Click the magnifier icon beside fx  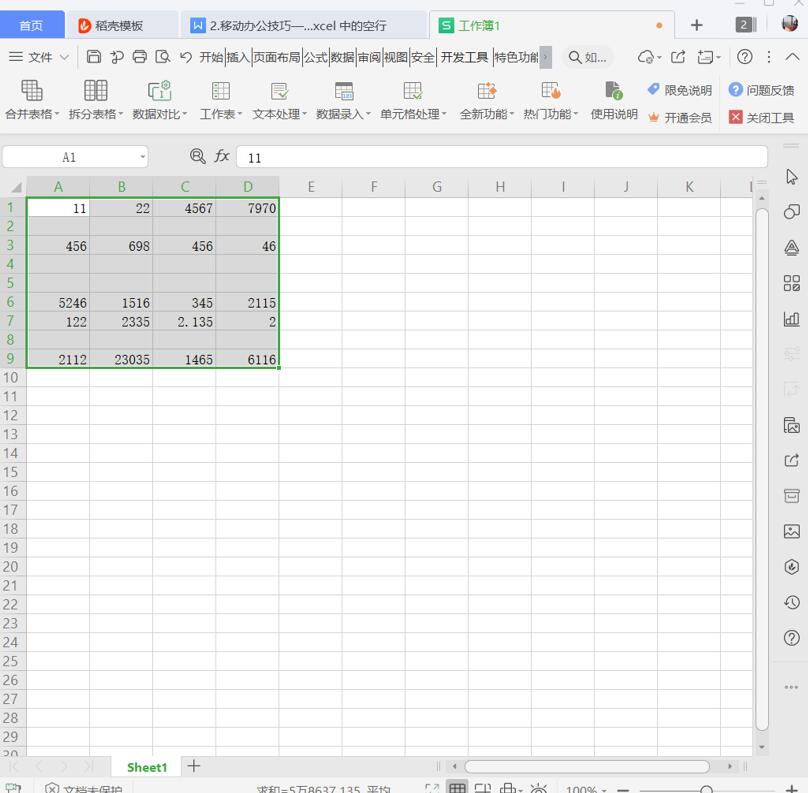[198, 156]
